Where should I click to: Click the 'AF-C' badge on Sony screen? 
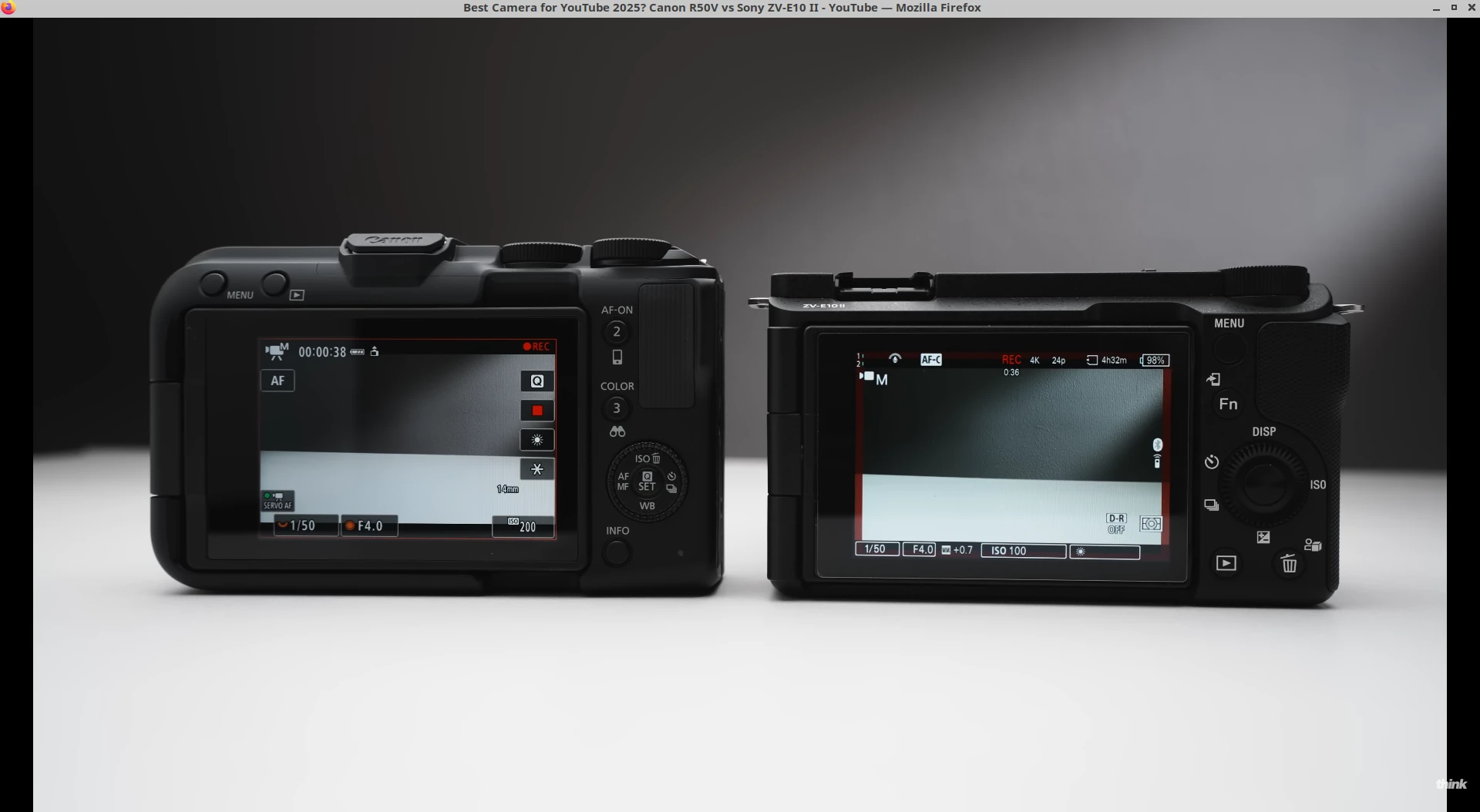[x=931, y=360]
